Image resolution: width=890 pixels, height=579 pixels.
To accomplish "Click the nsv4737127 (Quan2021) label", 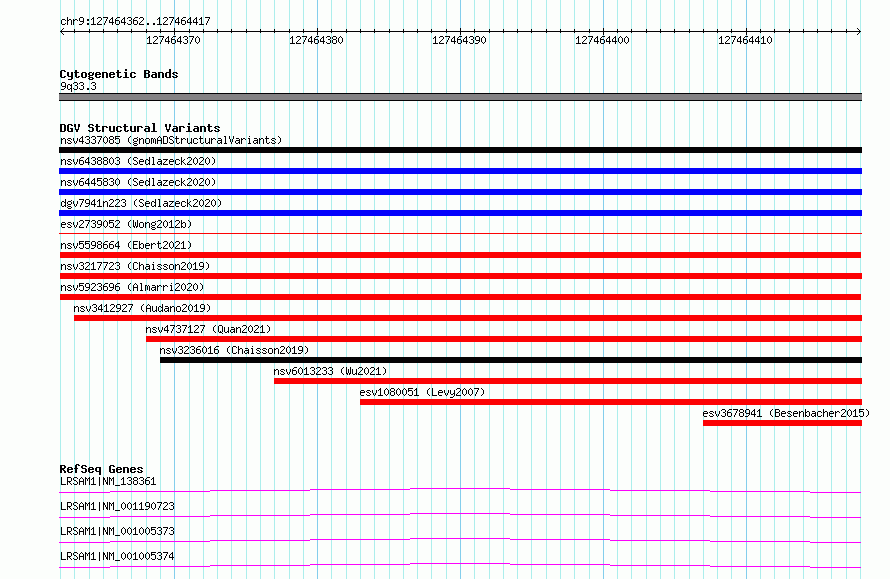I will click(x=208, y=329).
